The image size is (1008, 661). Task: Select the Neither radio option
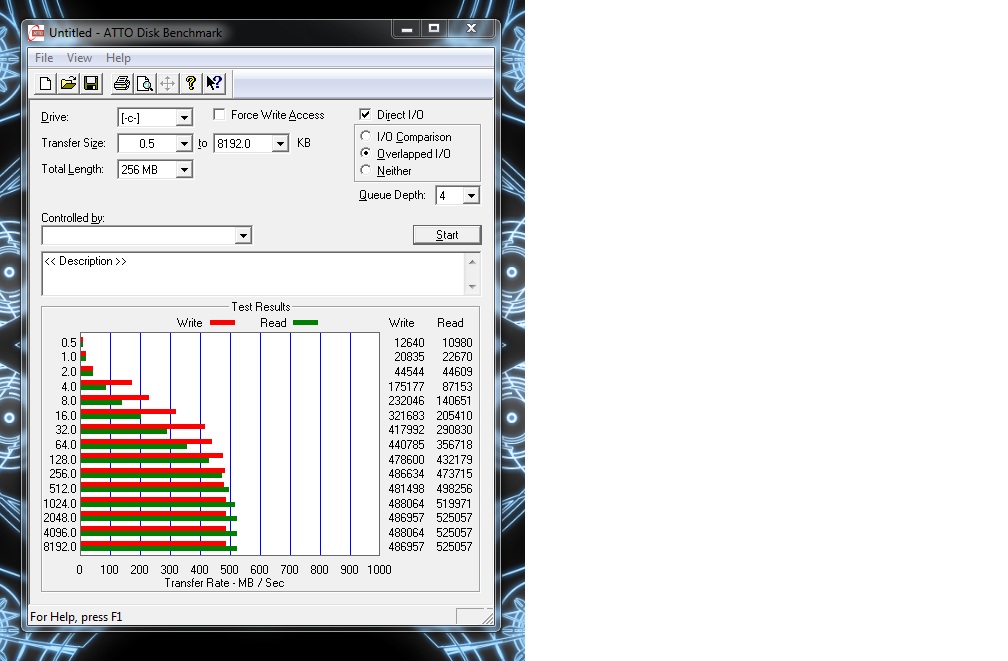tap(366, 170)
